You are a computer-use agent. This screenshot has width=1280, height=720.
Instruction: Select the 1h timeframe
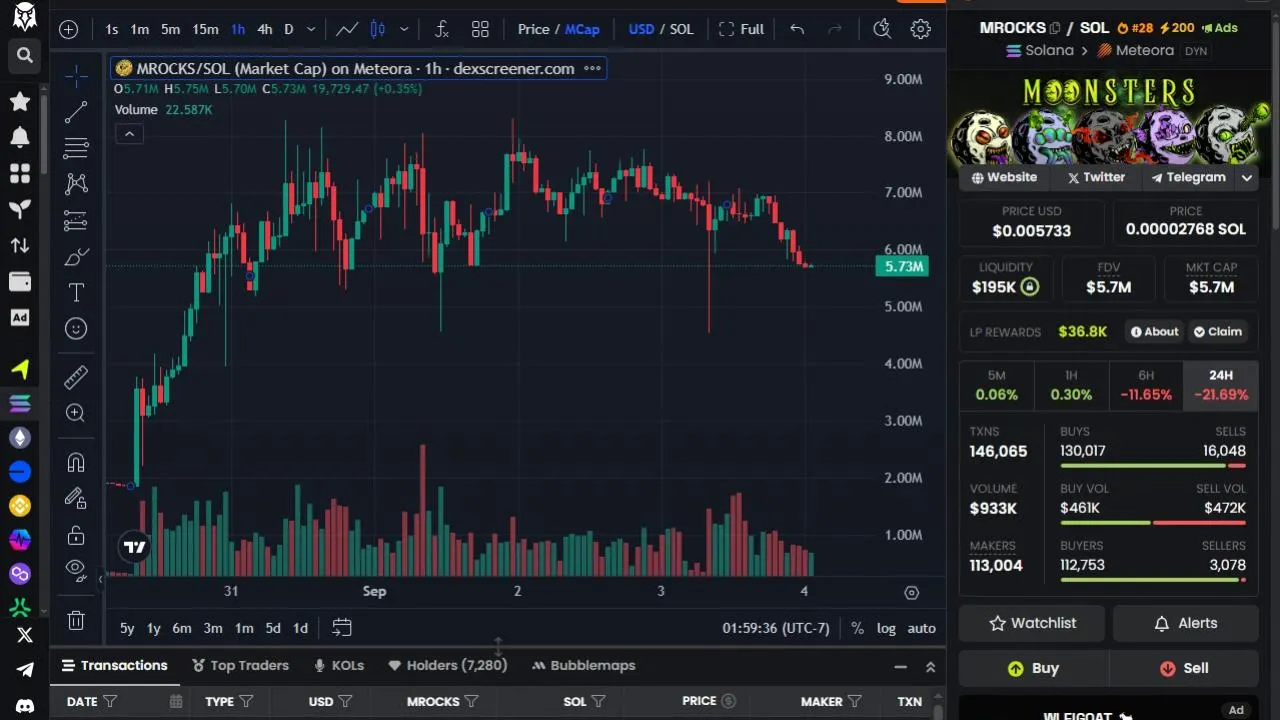(238, 29)
